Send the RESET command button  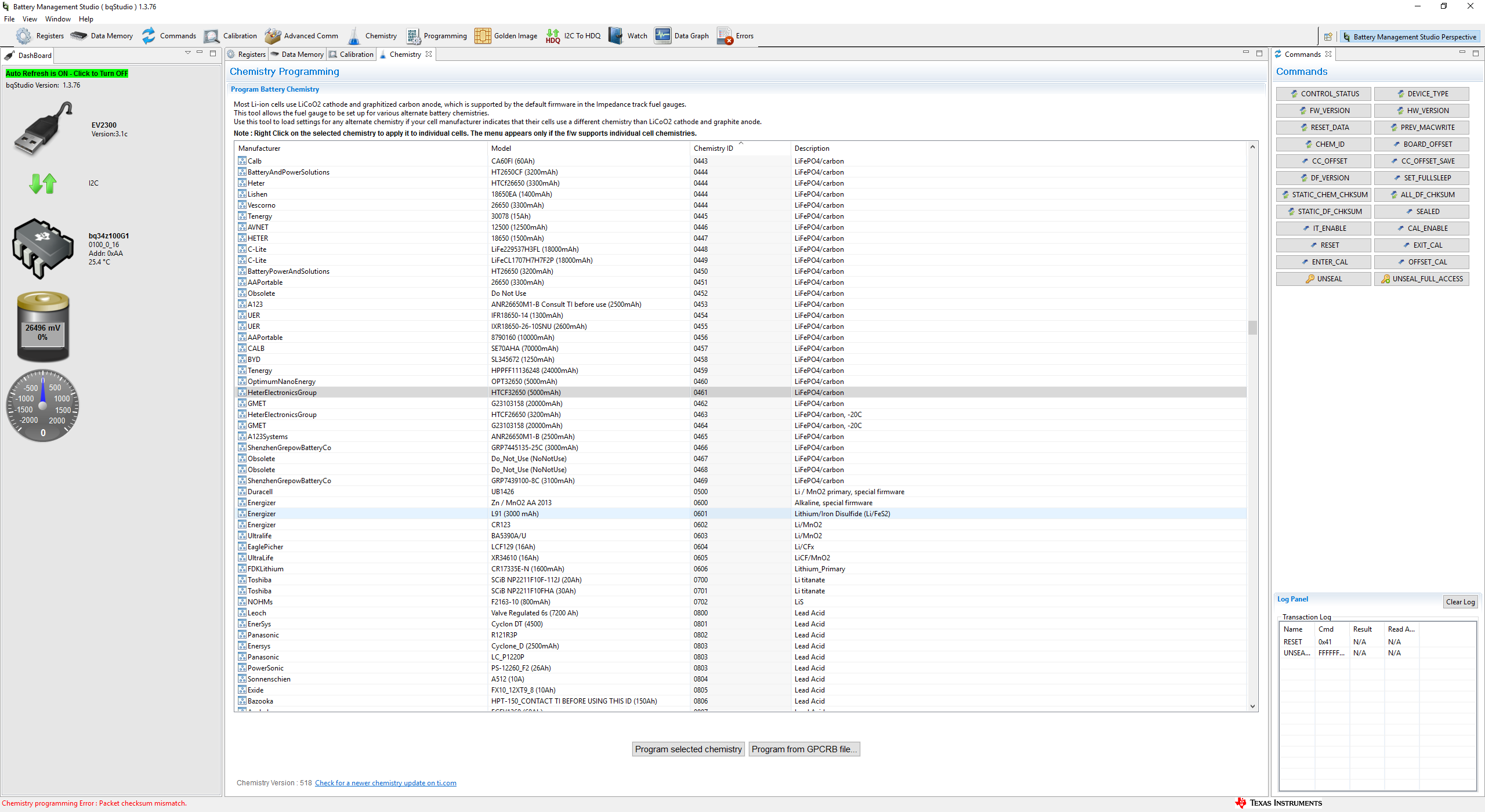click(x=1323, y=245)
